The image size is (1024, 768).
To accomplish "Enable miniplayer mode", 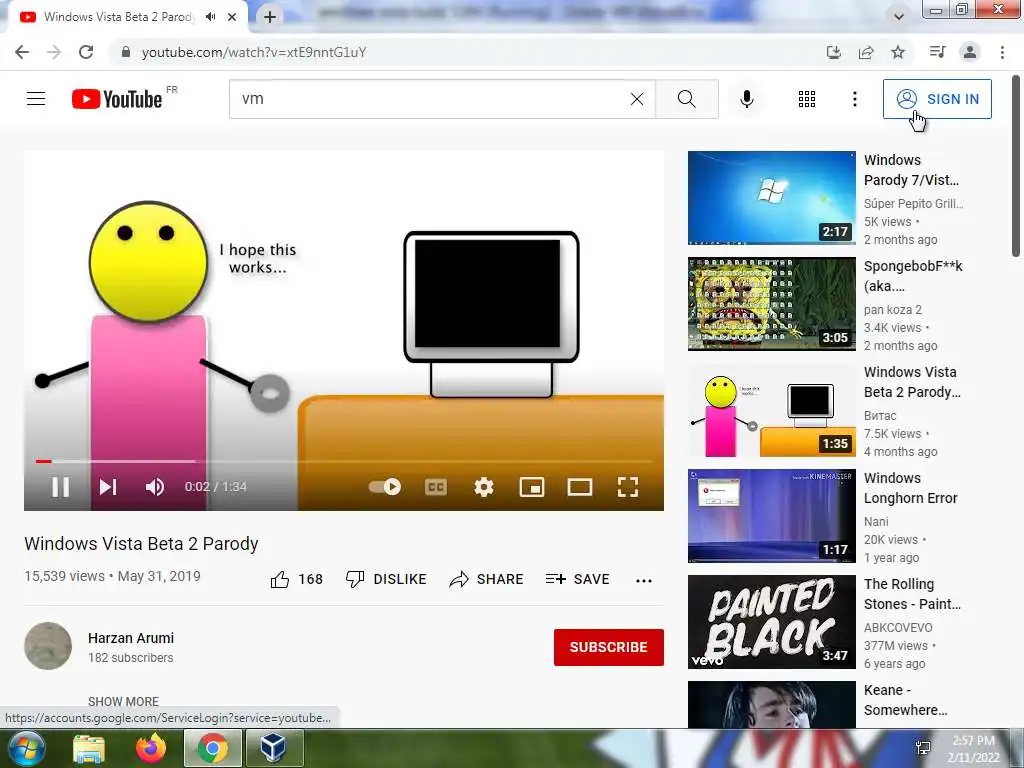I will [532, 487].
